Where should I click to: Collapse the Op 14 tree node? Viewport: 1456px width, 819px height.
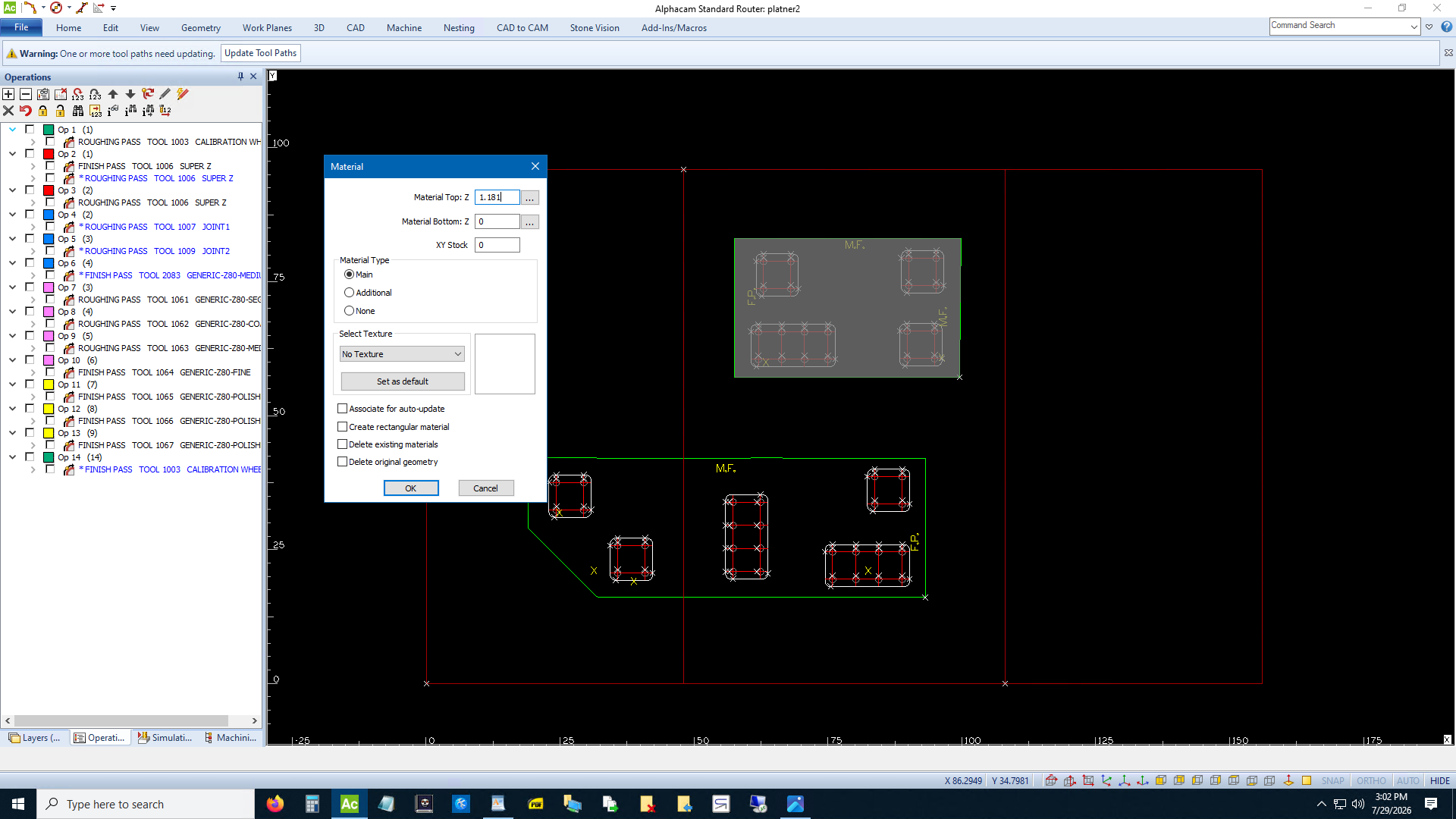[13, 457]
